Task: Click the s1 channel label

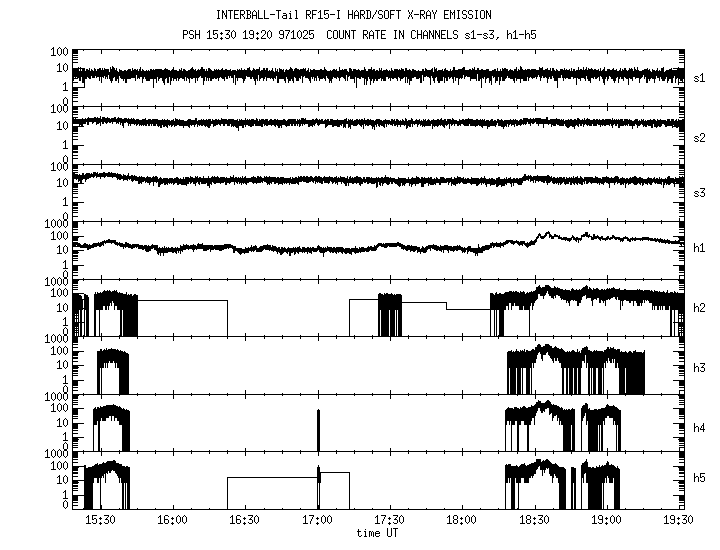Action: 700,78
